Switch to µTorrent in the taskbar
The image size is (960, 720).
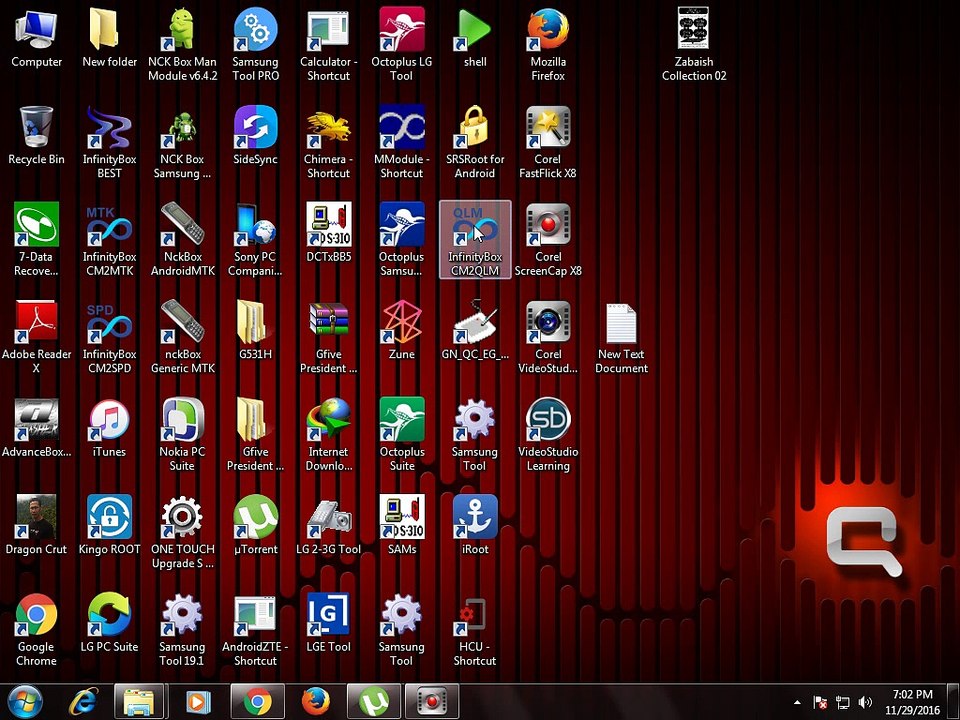374,702
